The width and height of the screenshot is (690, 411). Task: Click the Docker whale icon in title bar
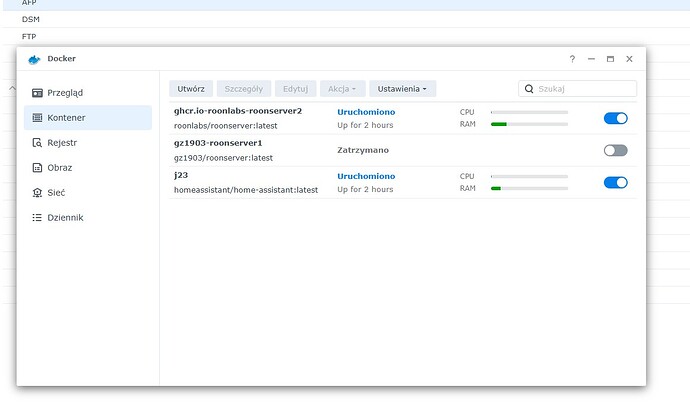coord(34,59)
